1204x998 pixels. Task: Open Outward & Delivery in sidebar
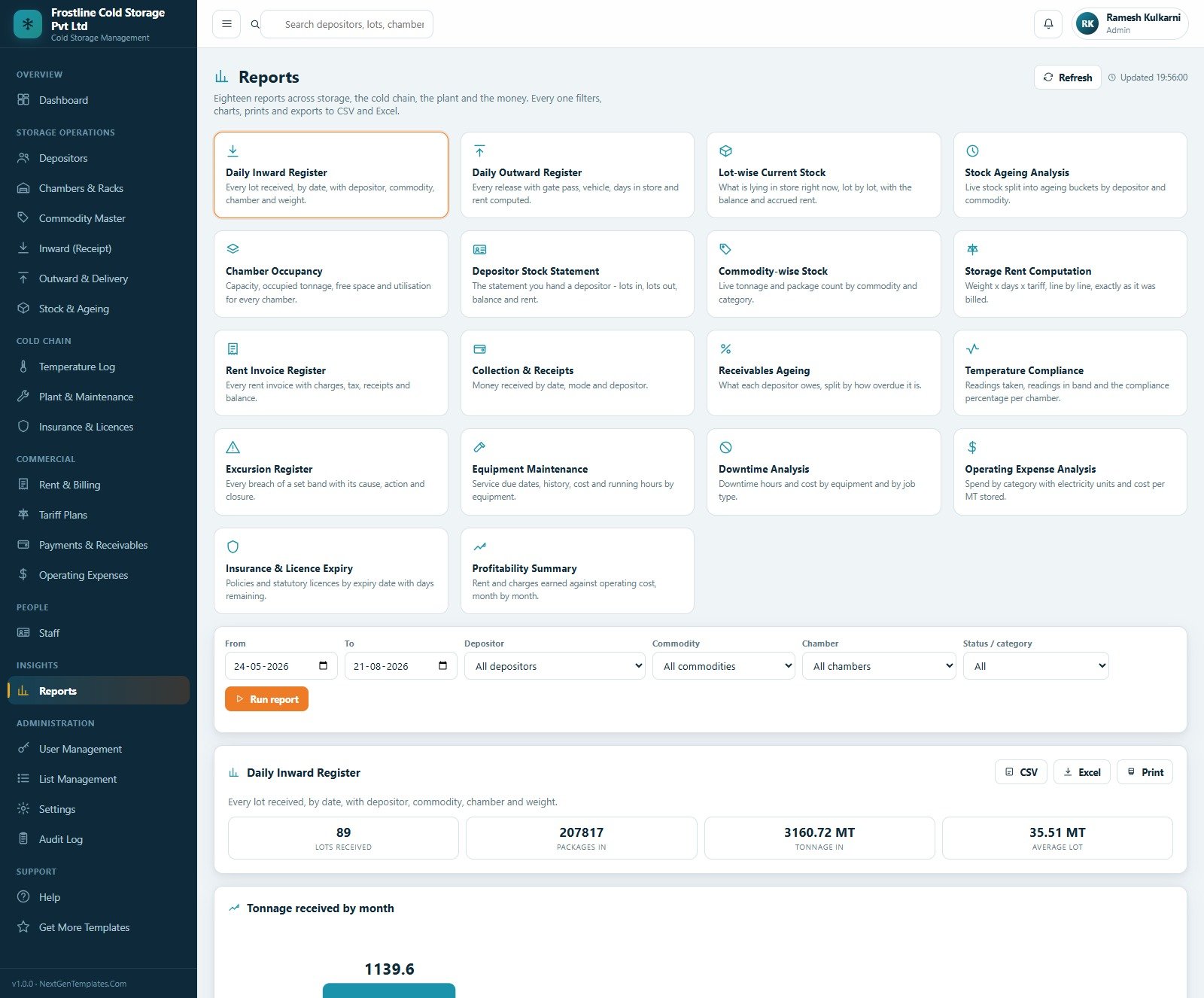tap(98, 278)
